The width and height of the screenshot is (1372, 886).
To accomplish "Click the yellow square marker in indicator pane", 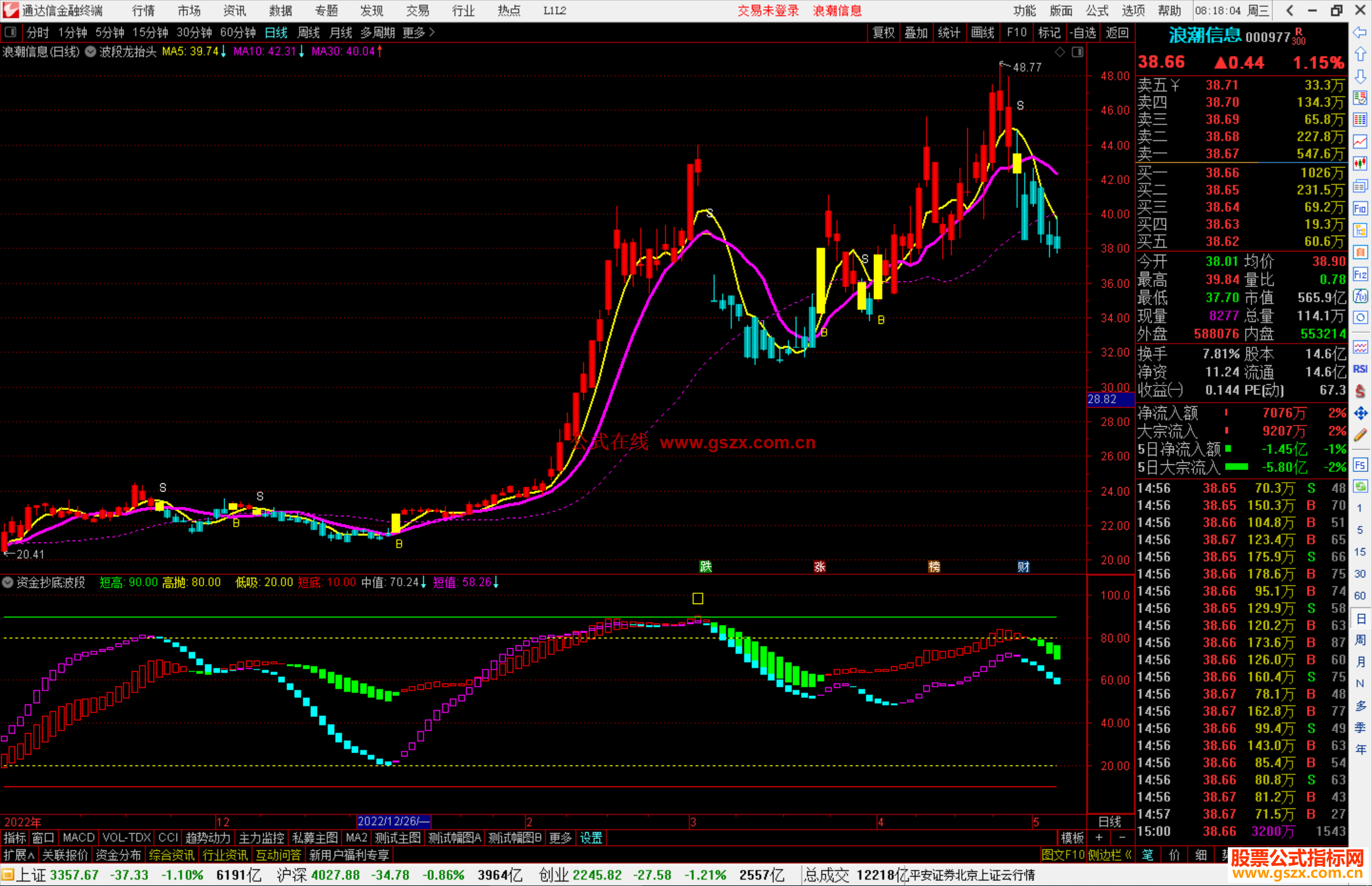I will coord(697,598).
